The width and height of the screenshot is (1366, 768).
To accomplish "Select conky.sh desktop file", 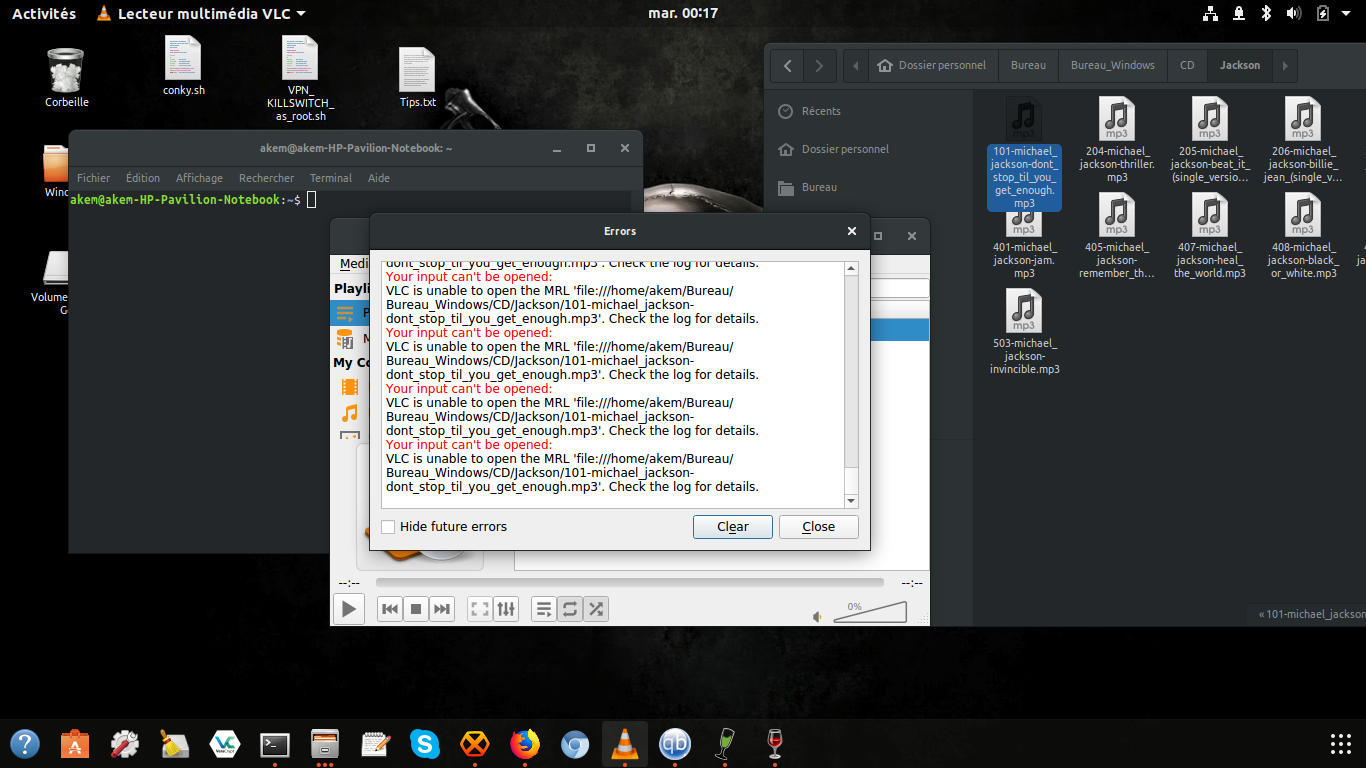I will point(184,64).
